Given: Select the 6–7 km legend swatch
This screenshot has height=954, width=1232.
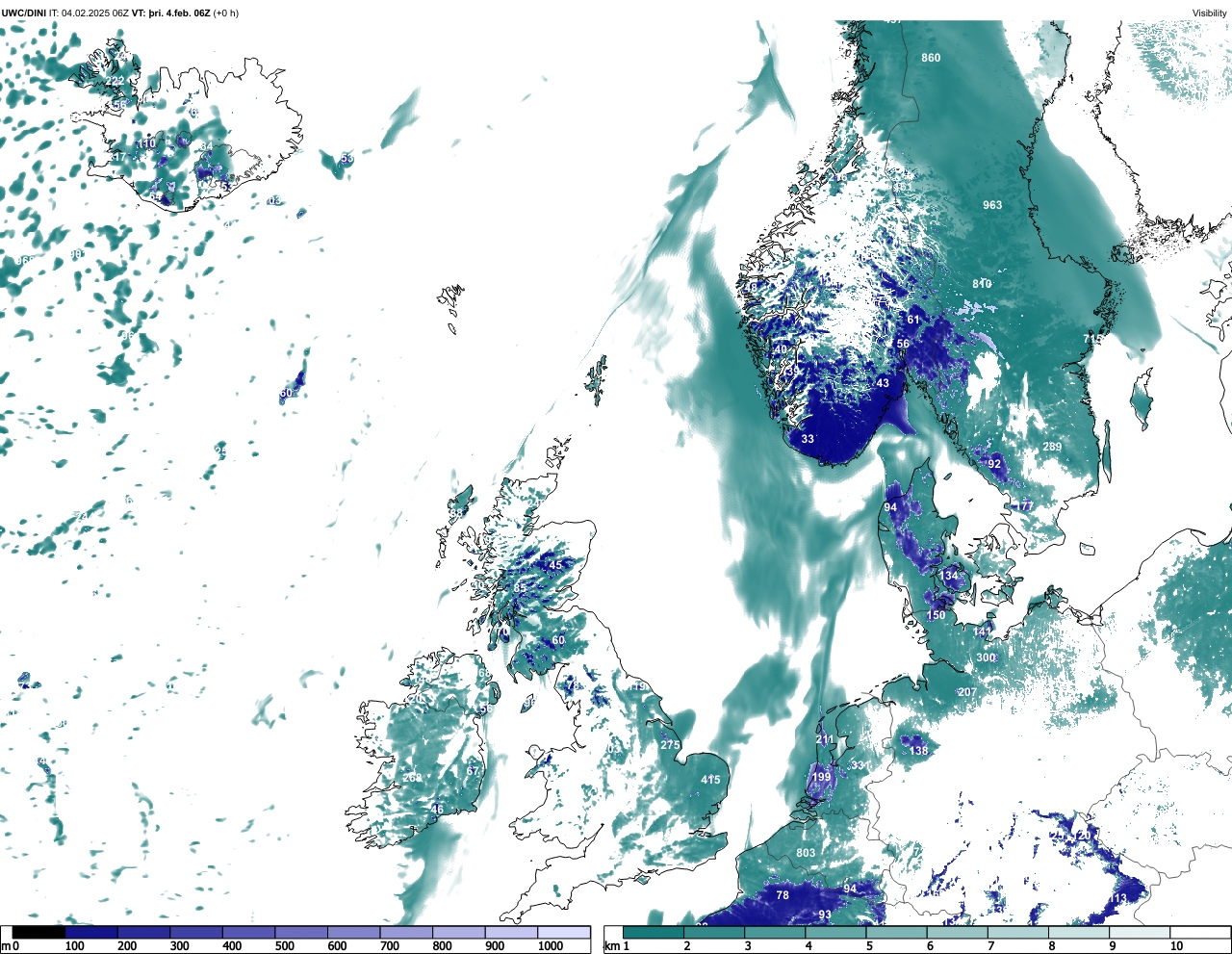Looking at the screenshot, I should click(959, 932).
